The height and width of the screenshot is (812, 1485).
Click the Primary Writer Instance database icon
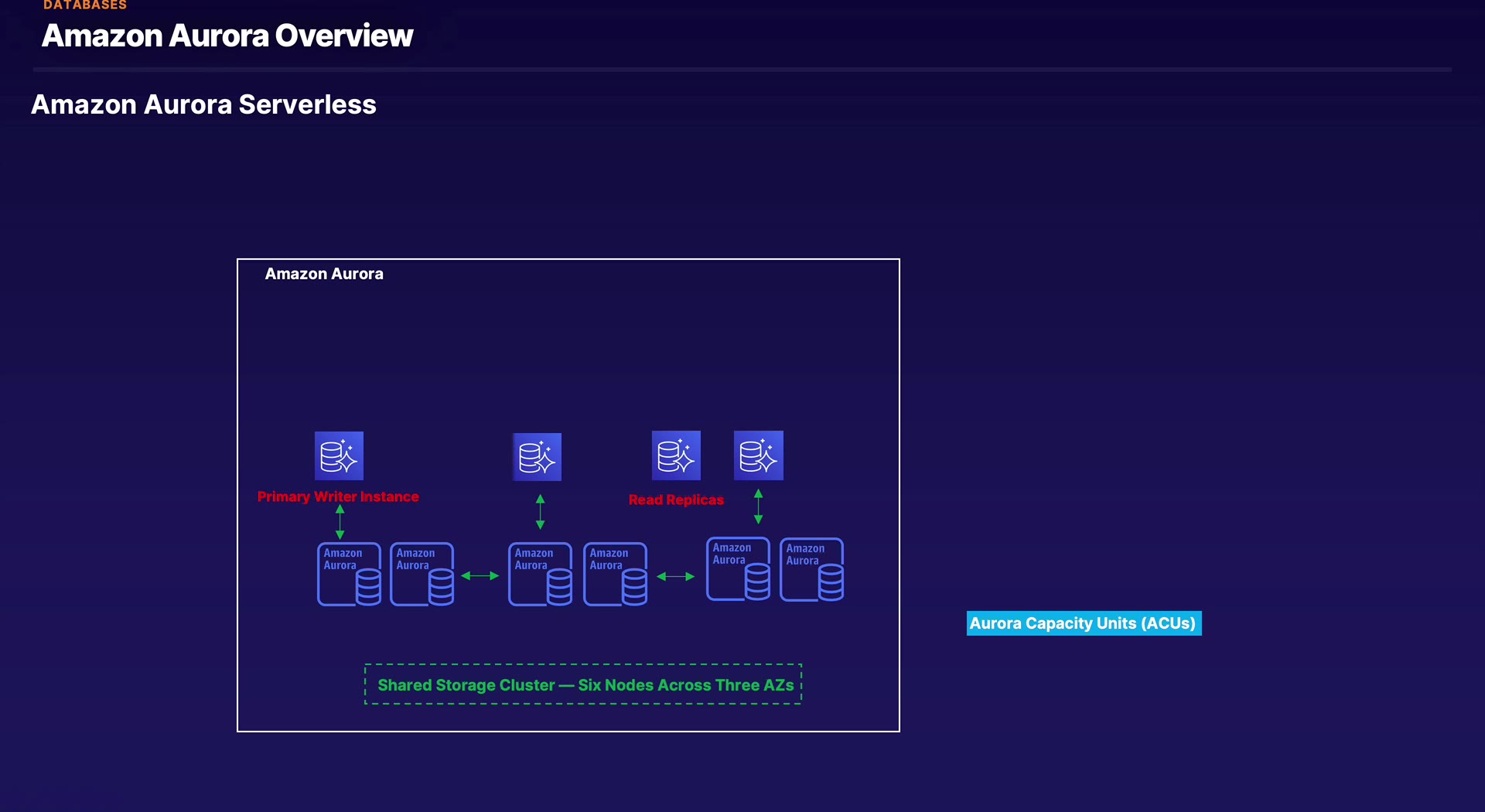coord(339,455)
